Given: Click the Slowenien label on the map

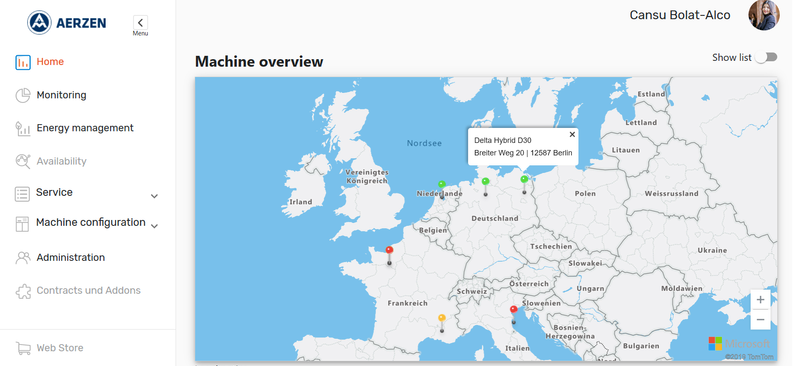Looking at the screenshot, I should coord(541,303).
